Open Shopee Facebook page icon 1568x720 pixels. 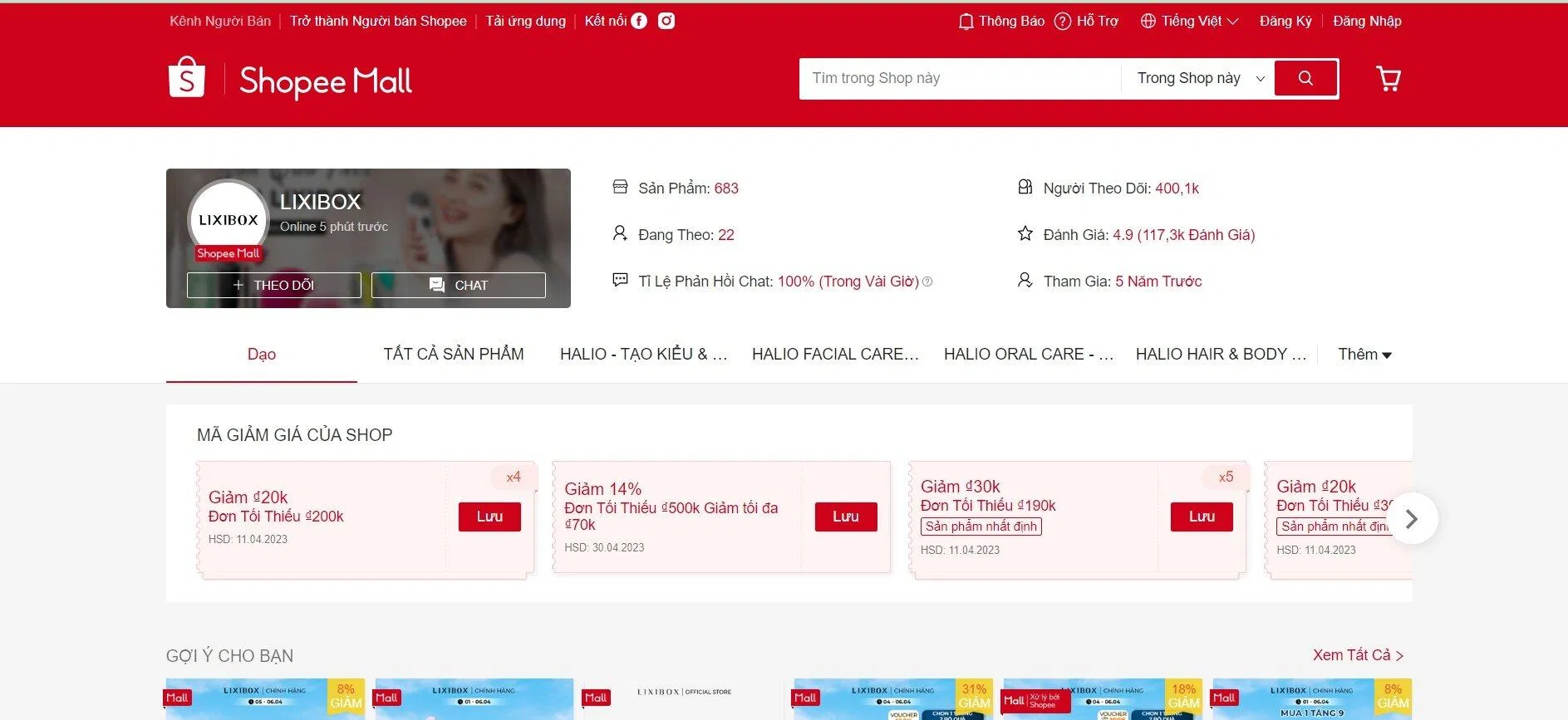639,21
